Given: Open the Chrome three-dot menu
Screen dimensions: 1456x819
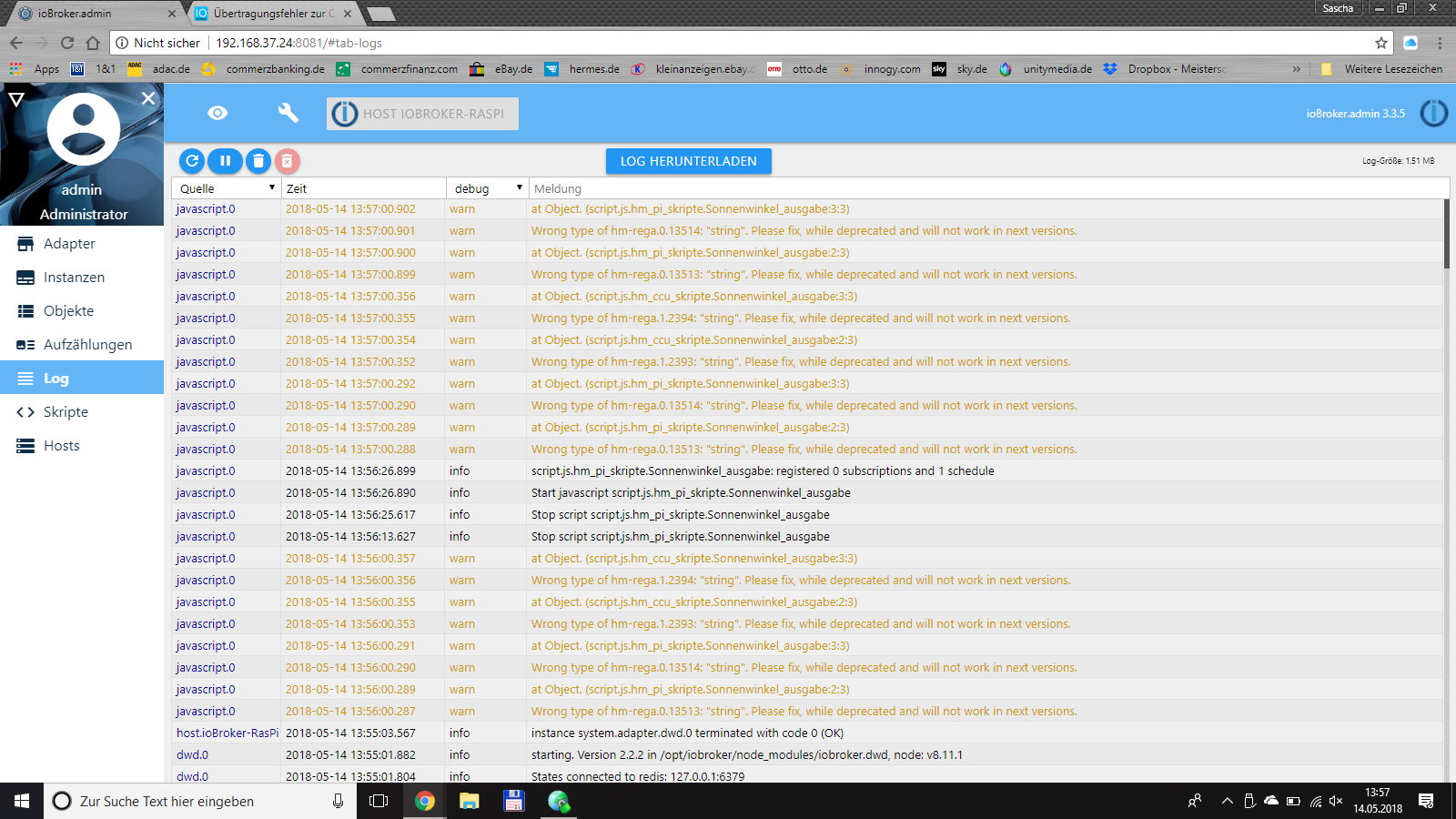Looking at the screenshot, I should pos(1440,43).
